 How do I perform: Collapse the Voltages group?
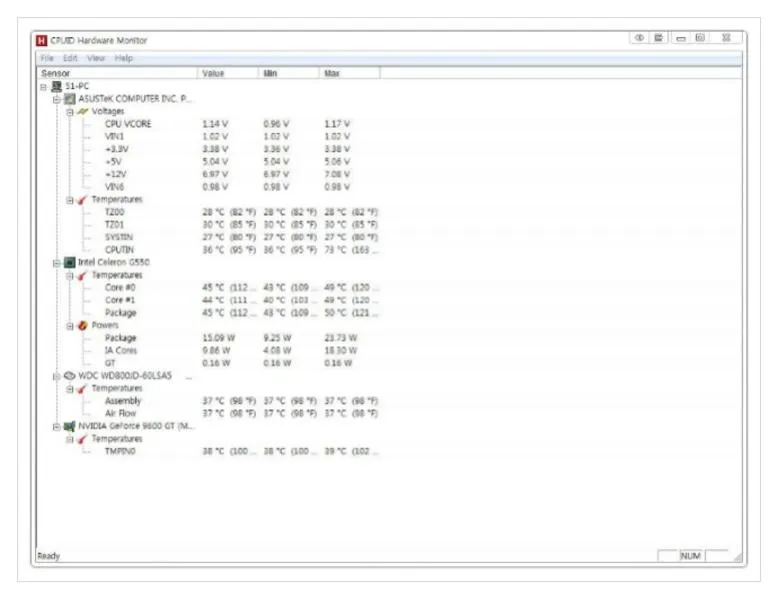70,112
